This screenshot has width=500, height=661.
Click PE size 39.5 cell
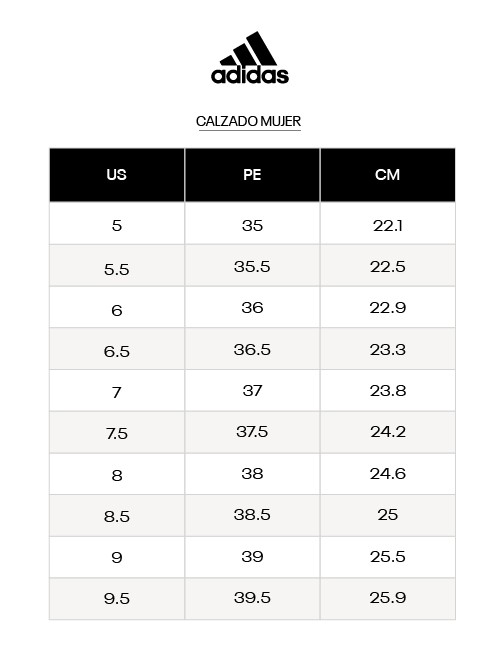point(252,599)
